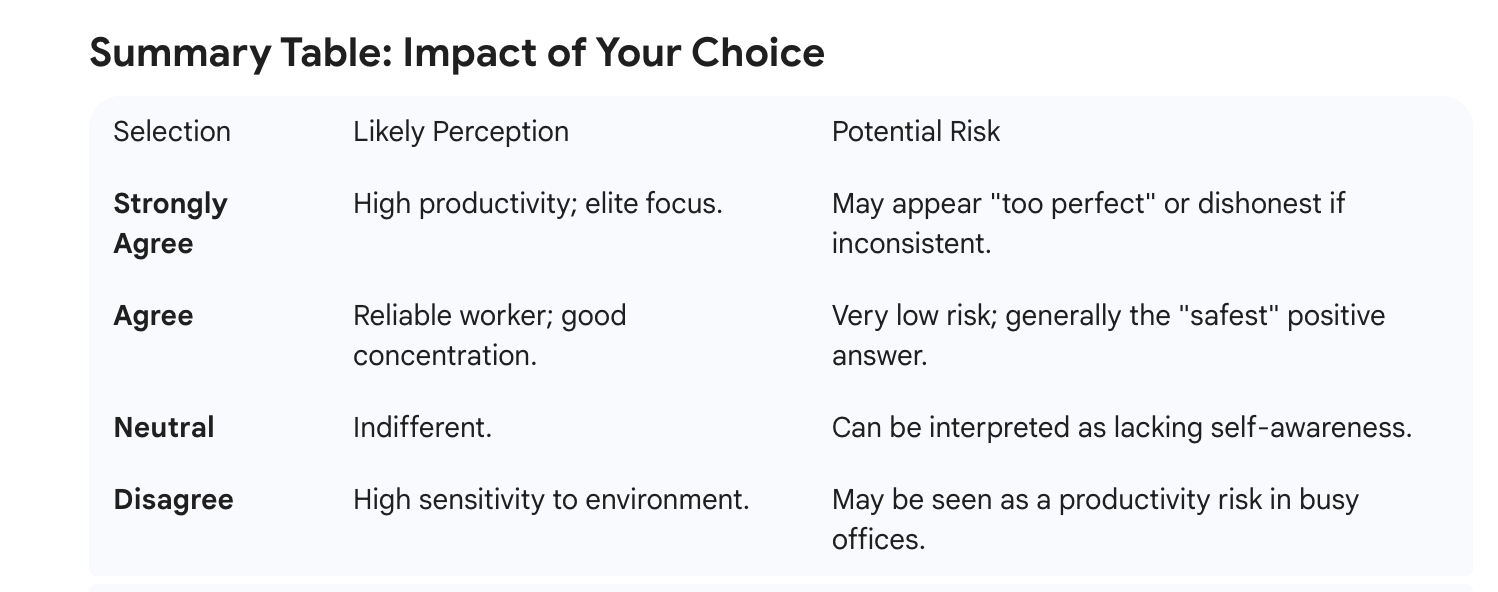
Task: Click the "Indifferent." perception cell
Action: [422, 428]
